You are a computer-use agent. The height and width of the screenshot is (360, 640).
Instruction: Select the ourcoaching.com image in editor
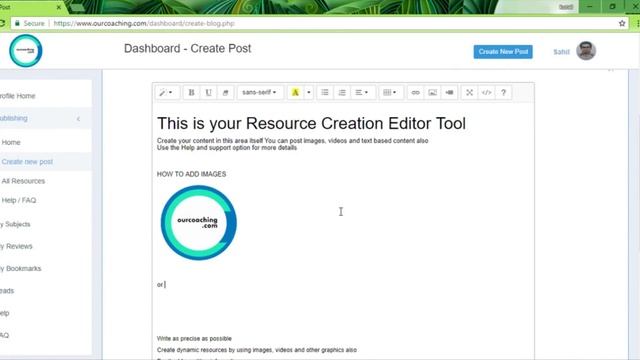(x=199, y=223)
